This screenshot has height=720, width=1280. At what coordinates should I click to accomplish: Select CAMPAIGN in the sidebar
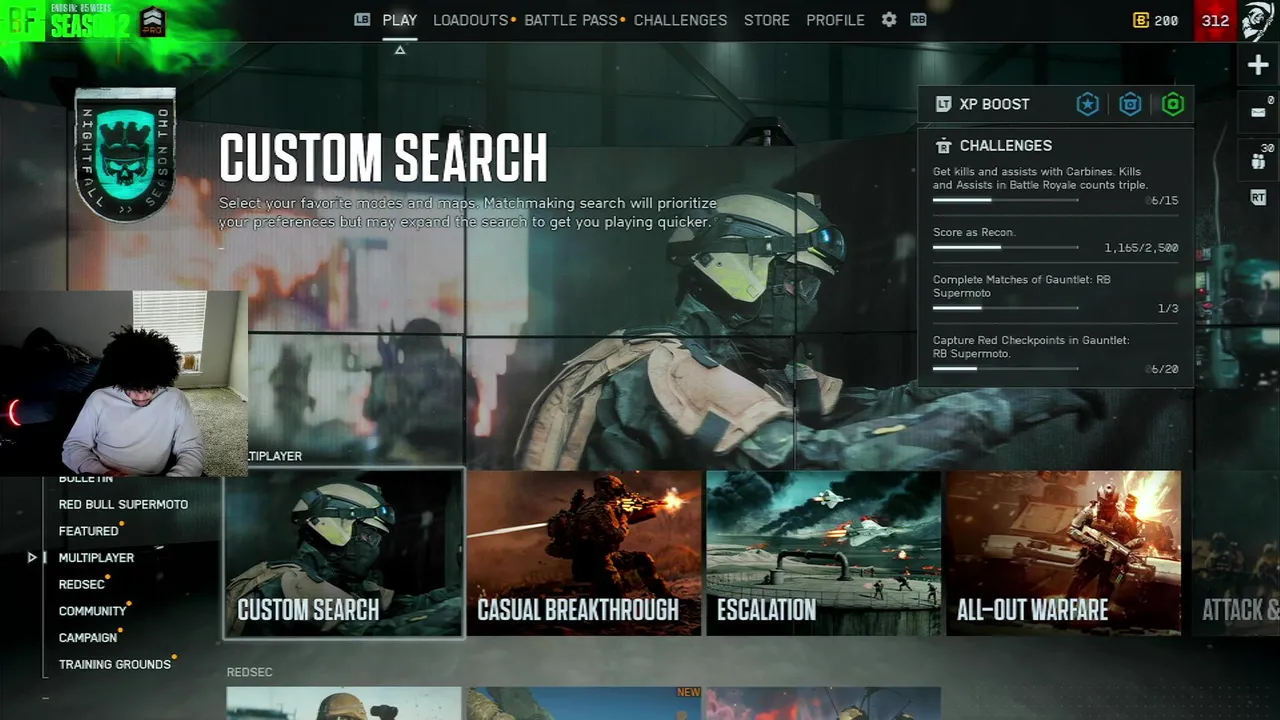pyautogui.click(x=88, y=637)
